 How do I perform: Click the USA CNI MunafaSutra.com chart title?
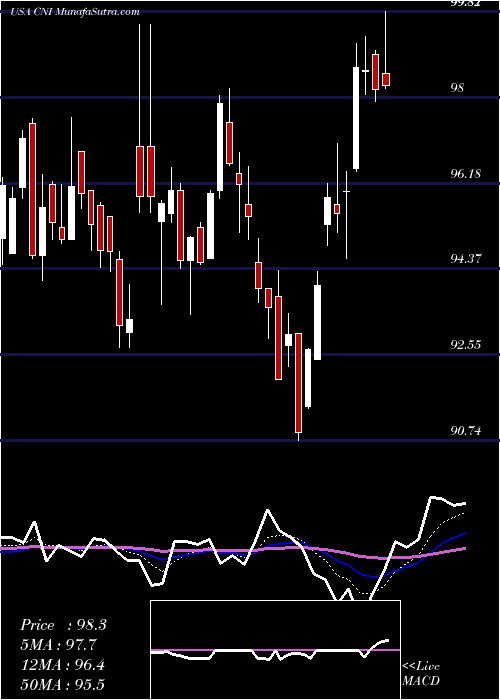pos(76,12)
